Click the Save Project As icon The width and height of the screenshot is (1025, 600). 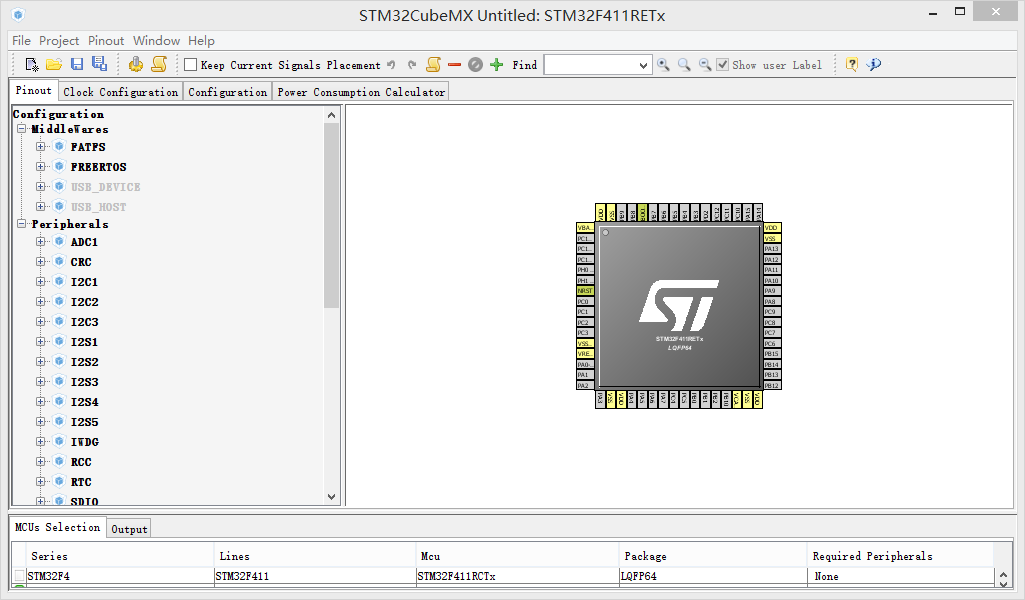99,64
